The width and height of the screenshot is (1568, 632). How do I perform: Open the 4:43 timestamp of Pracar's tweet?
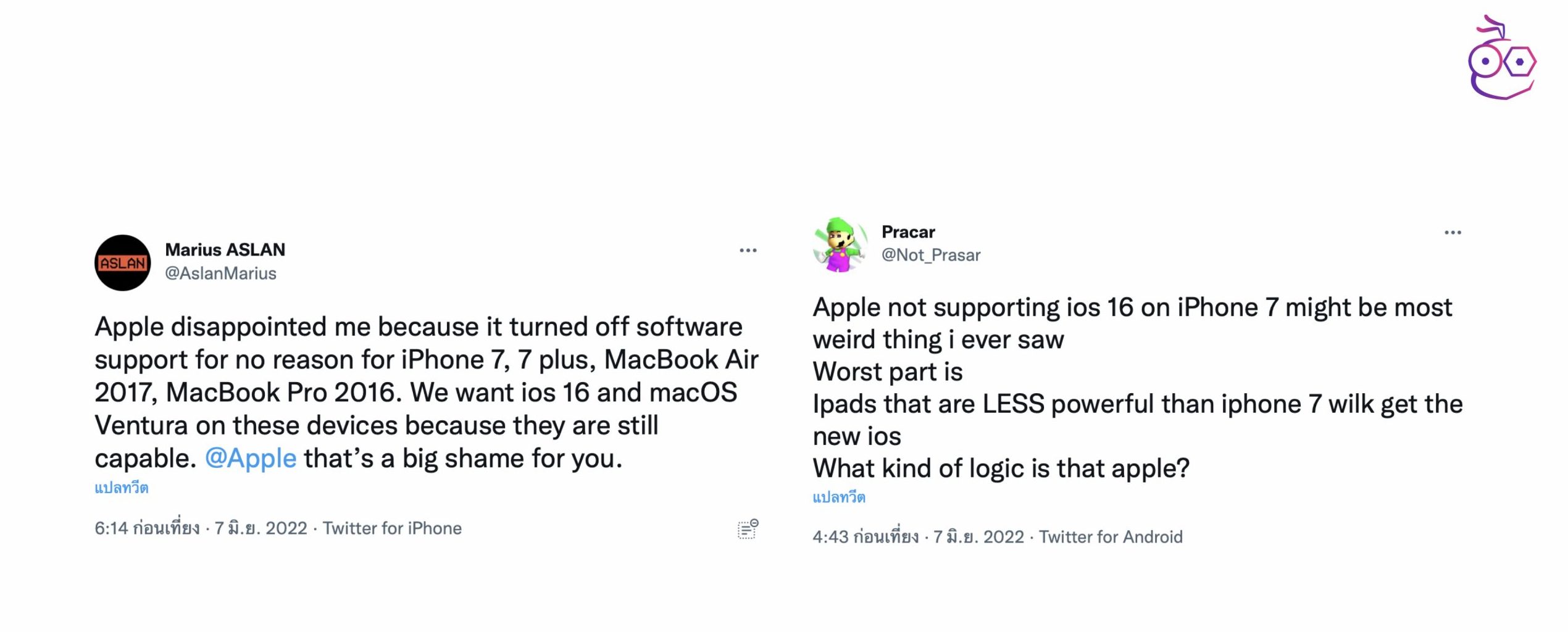(865, 537)
